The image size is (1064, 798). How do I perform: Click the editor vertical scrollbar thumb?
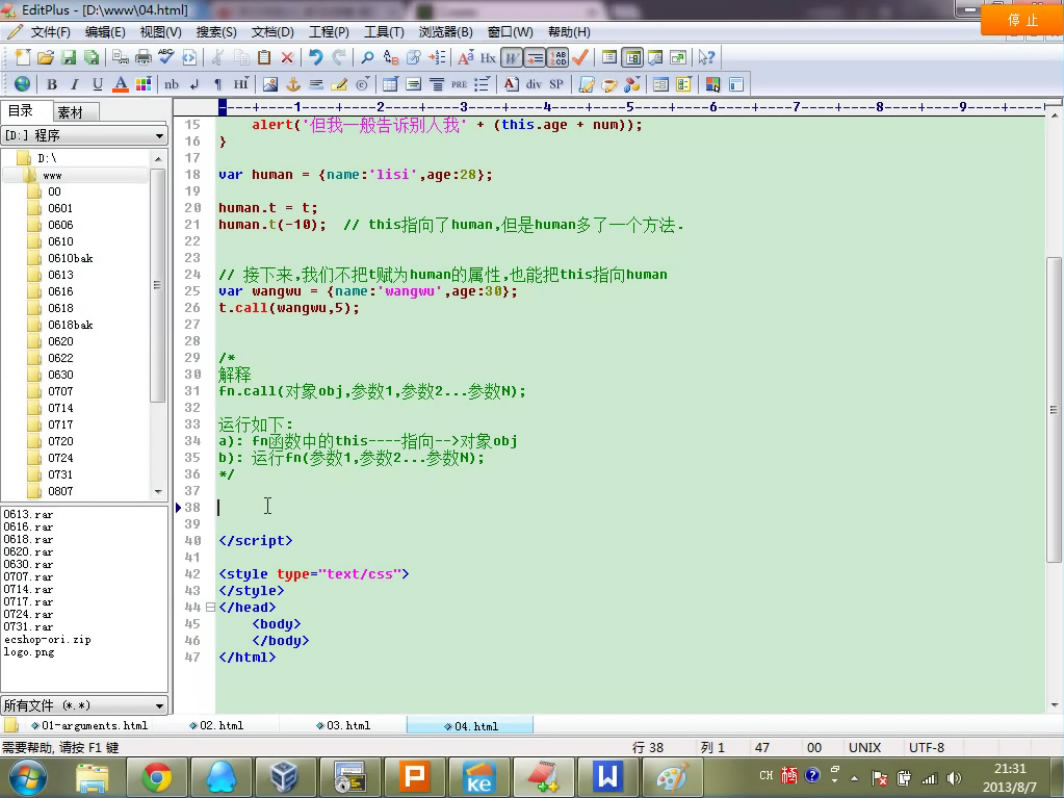[1053, 409]
